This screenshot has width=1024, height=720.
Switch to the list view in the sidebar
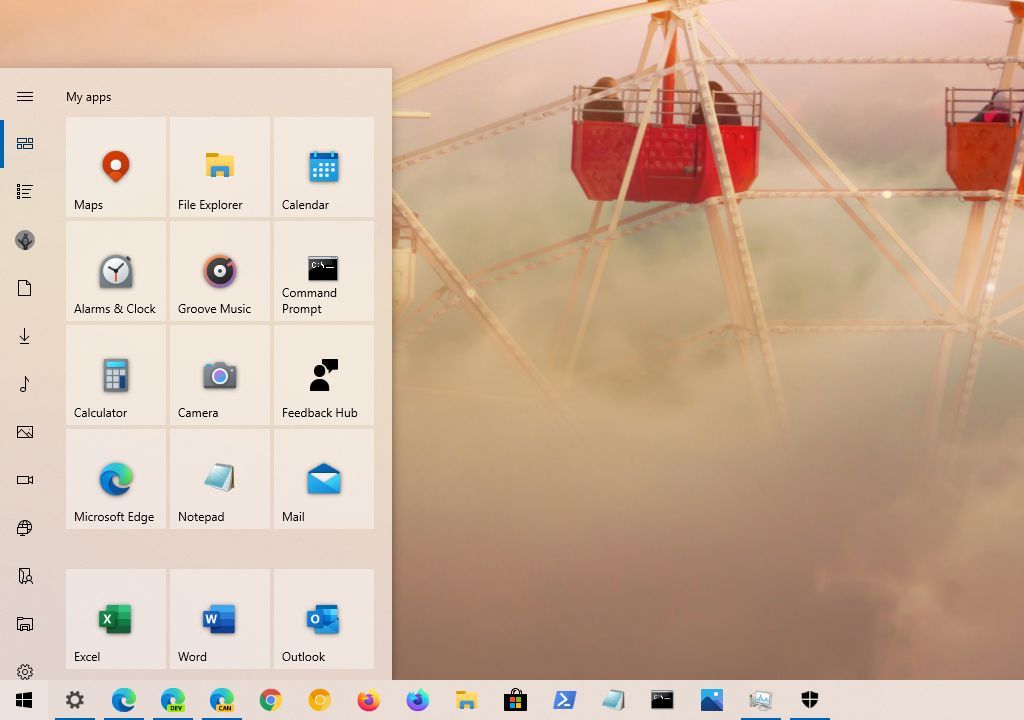click(x=25, y=191)
